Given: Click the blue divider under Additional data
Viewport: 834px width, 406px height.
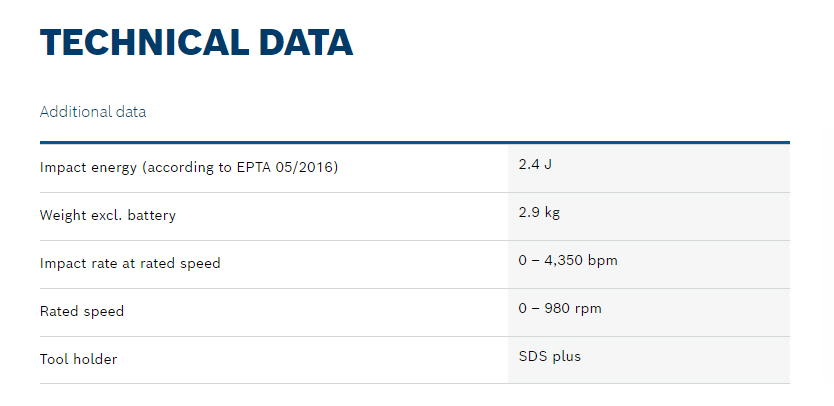Looking at the screenshot, I should click(414, 142).
